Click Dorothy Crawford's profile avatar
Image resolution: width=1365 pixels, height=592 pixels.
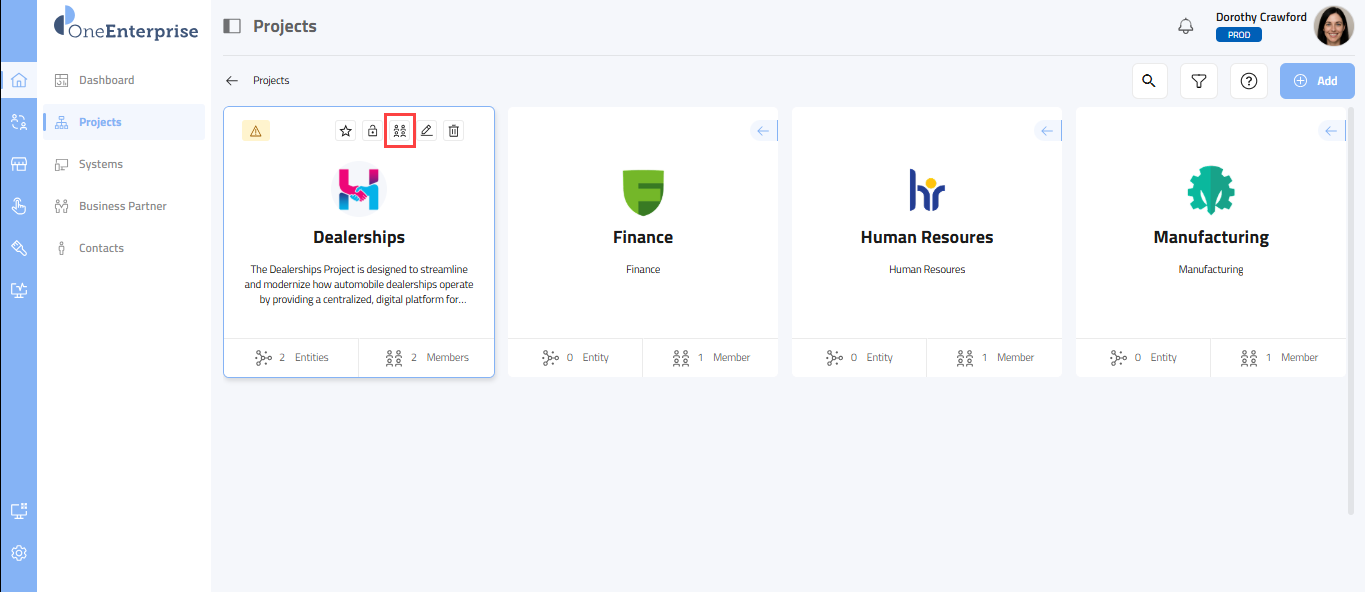[x=1333, y=26]
